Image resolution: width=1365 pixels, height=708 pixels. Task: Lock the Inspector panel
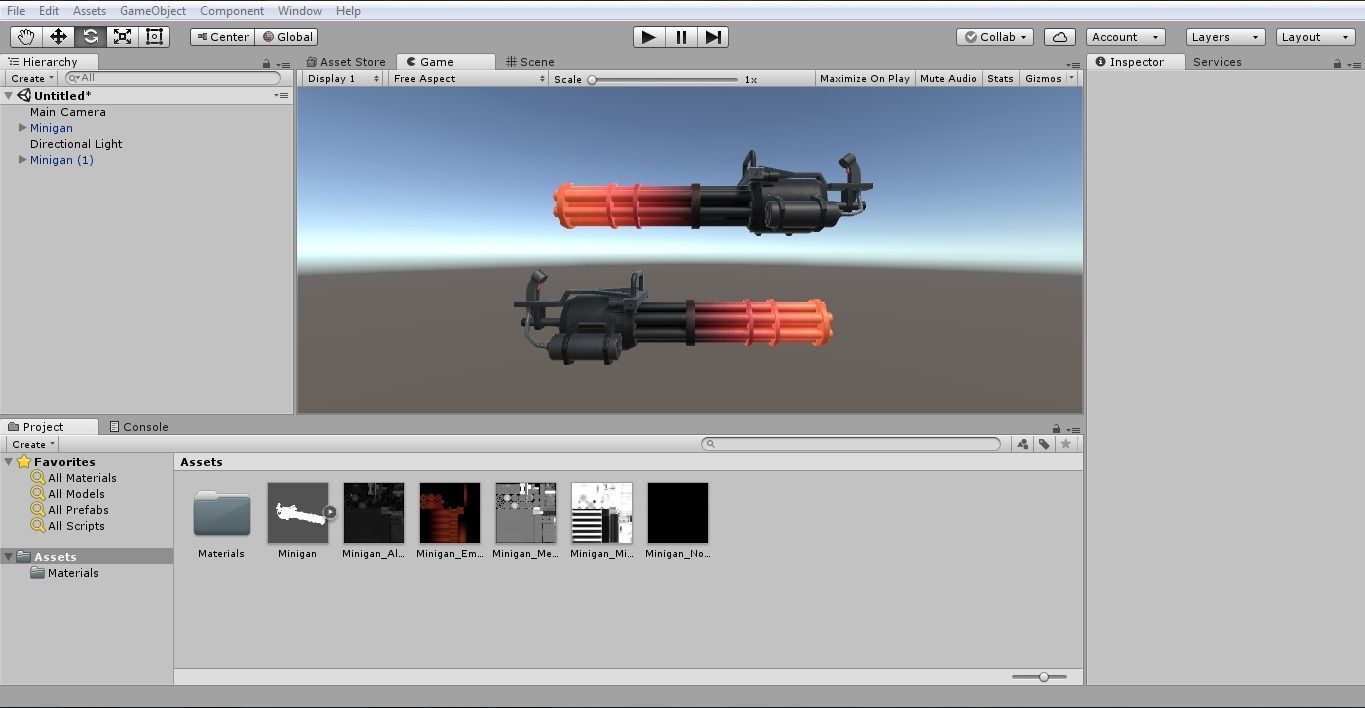(x=1337, y=63)
